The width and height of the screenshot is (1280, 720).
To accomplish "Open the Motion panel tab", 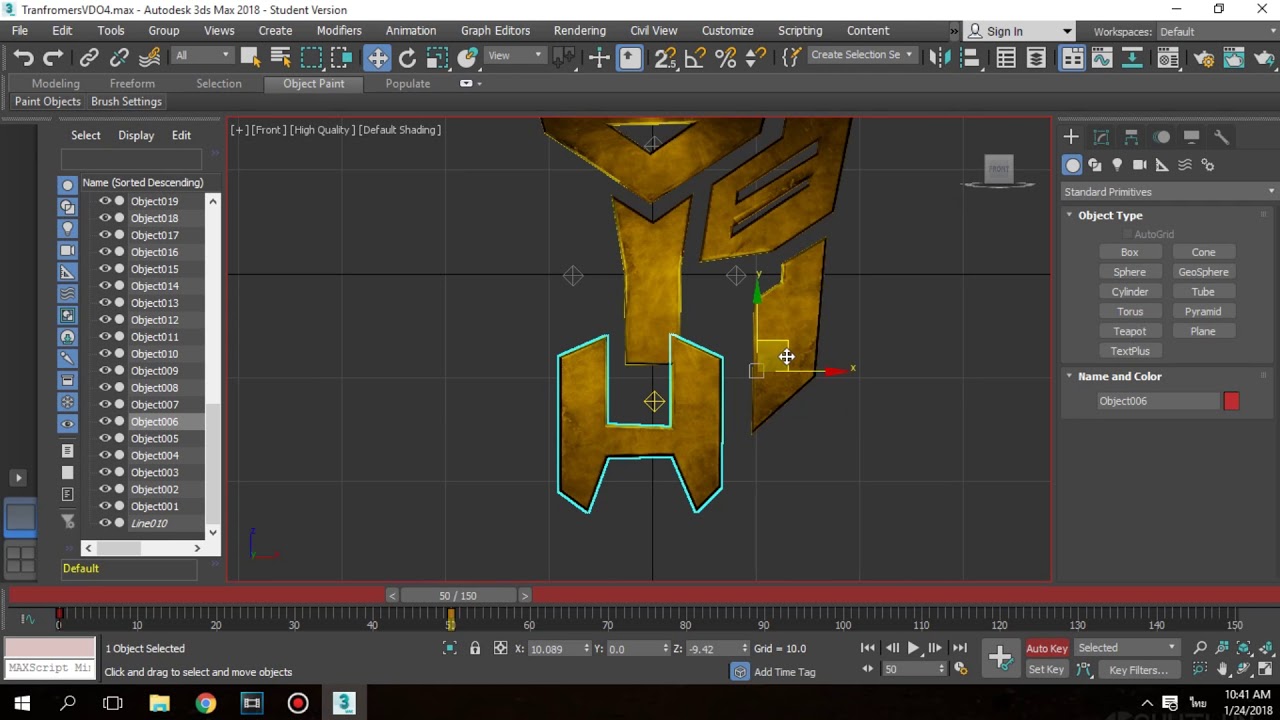I will click(x=1162, y=137).
